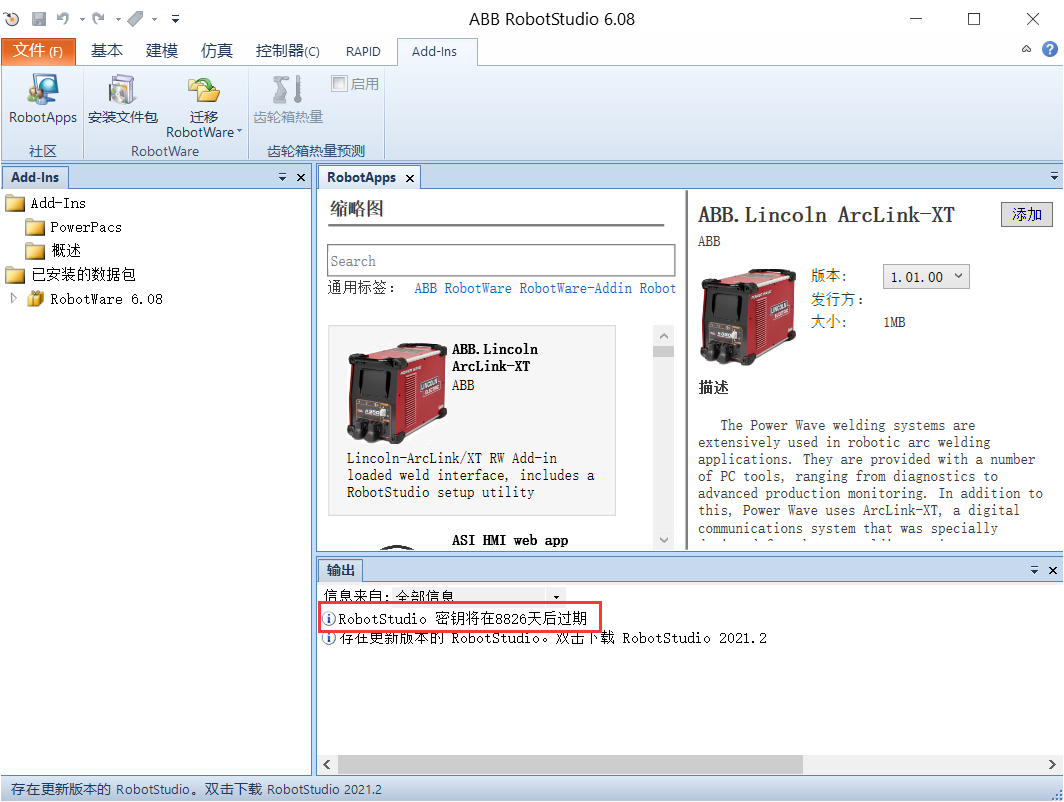This screenshot has width=1064, height=802.
Task: Click the redo arrow in quick access toolbar
Action: click(99, 19)
